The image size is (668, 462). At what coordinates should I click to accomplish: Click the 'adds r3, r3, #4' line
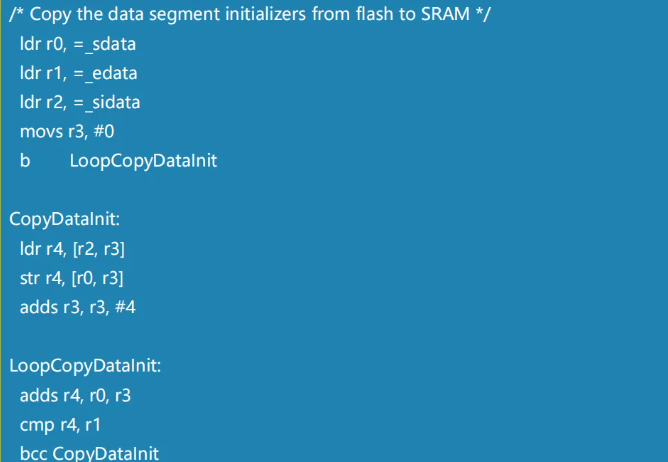78,308
